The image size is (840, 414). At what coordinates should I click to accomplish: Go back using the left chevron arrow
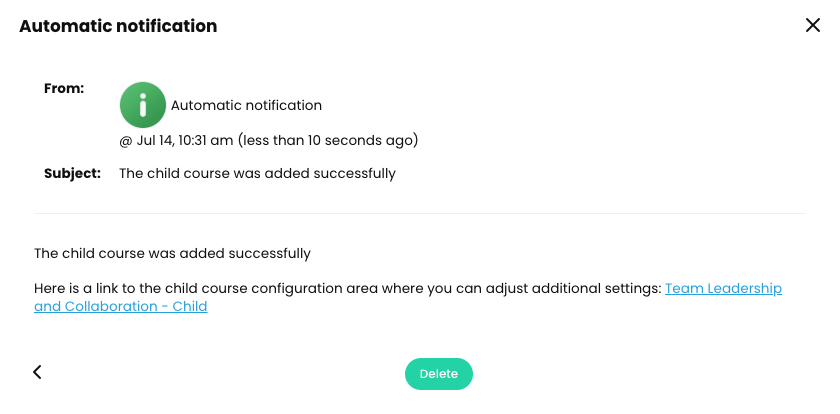pyautogui.click(x=37, y=372)
